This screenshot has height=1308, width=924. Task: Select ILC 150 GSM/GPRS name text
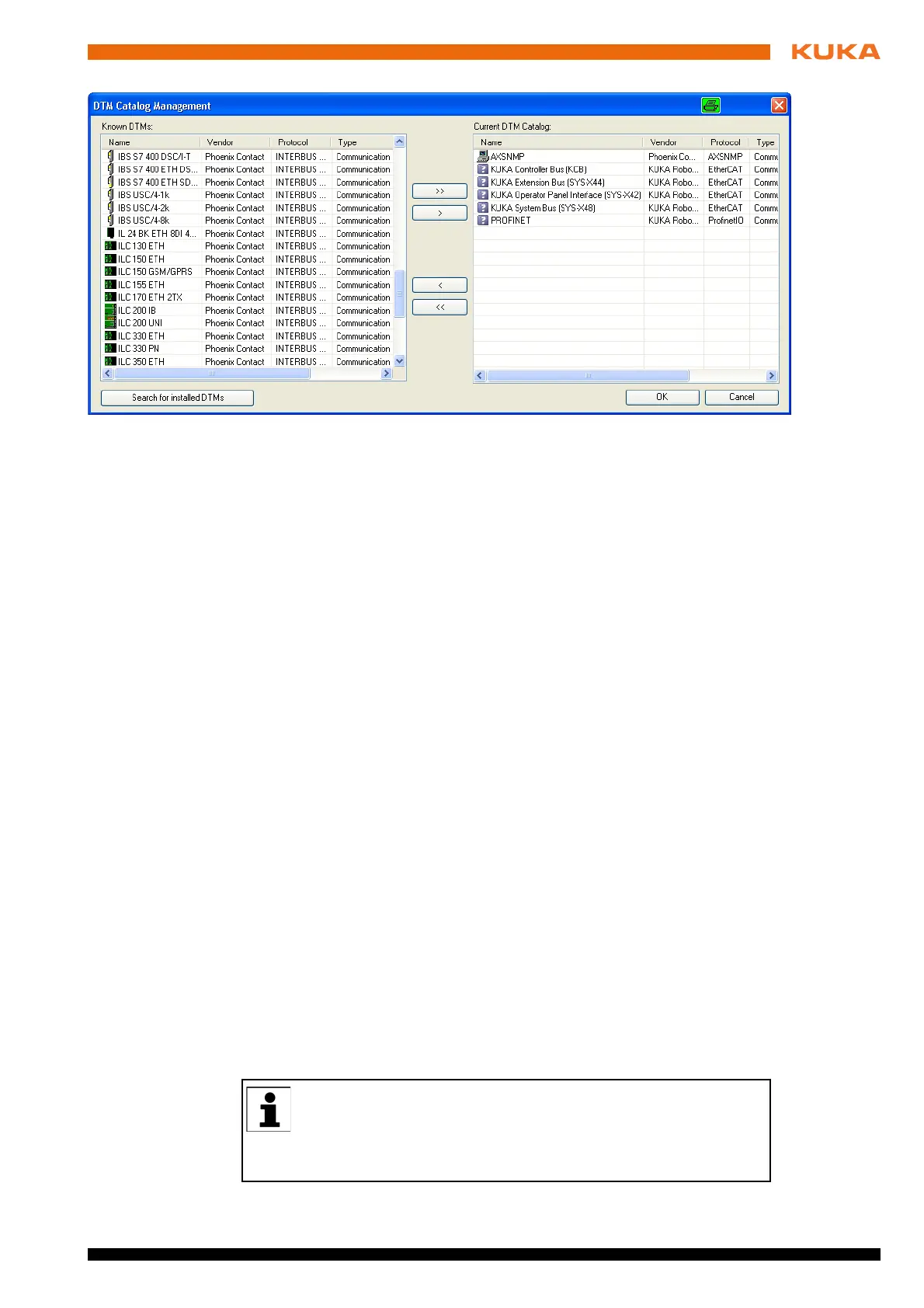(x=155, y=272)
